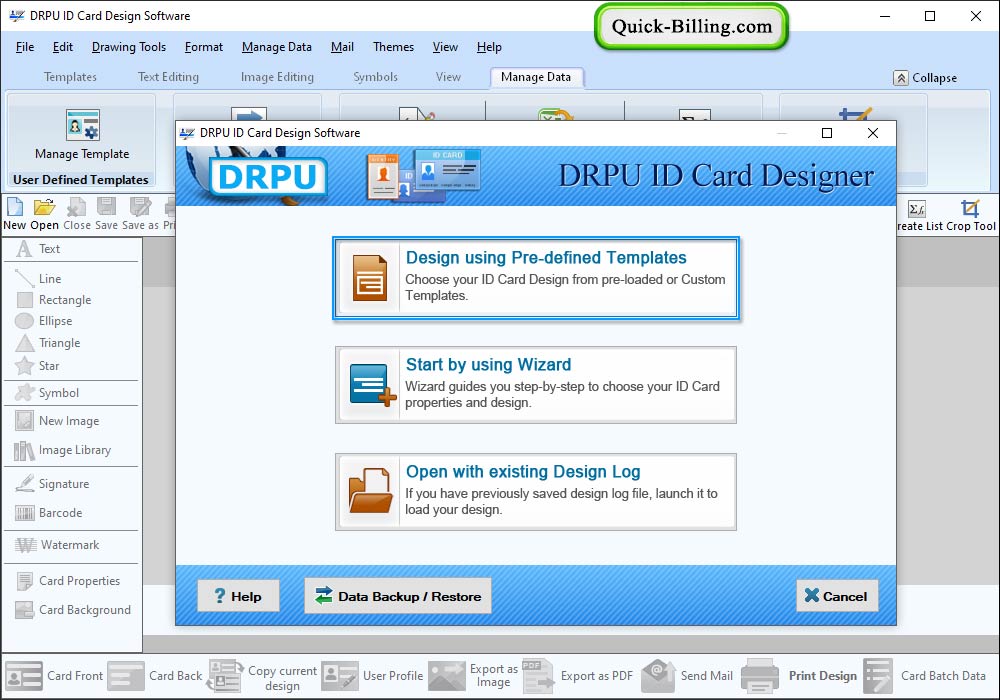Image resolution: width=1000 pixels, height=700 pixels.
Task: Add a Signature element
Action: click(x=52, y=484)
